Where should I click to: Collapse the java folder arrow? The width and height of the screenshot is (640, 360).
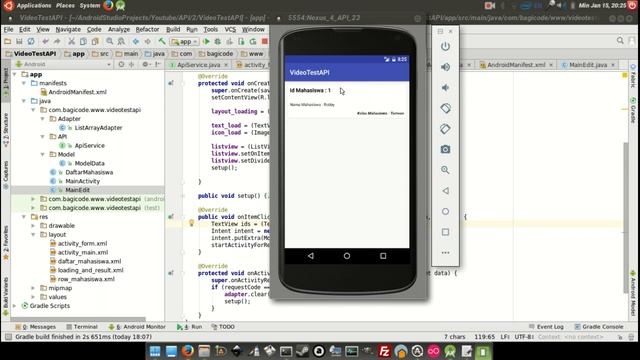tap(24, 101)
